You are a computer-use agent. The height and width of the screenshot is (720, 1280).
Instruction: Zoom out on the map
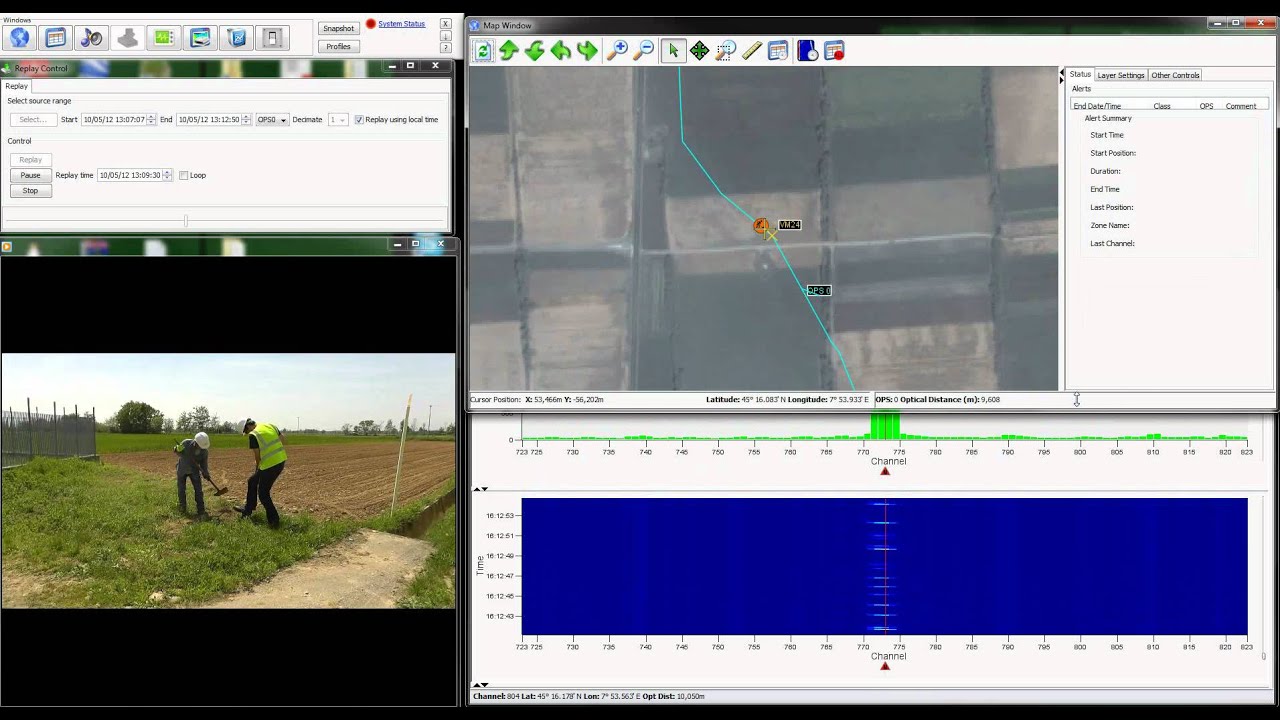645,50
